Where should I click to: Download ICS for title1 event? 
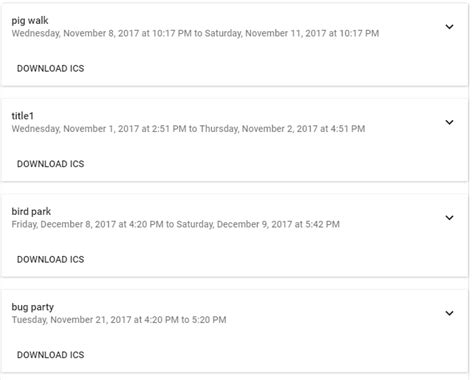click(x=50, y=164)
